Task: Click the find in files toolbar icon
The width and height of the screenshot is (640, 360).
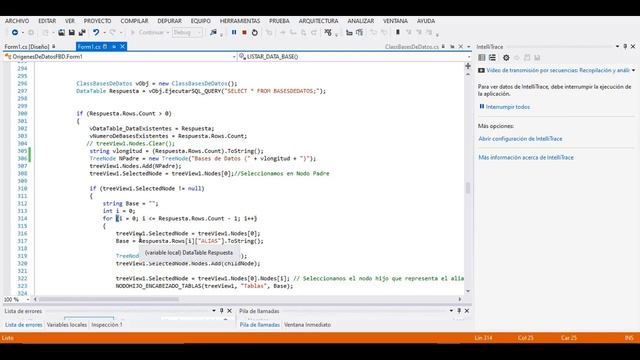Action: coord(213,33)
